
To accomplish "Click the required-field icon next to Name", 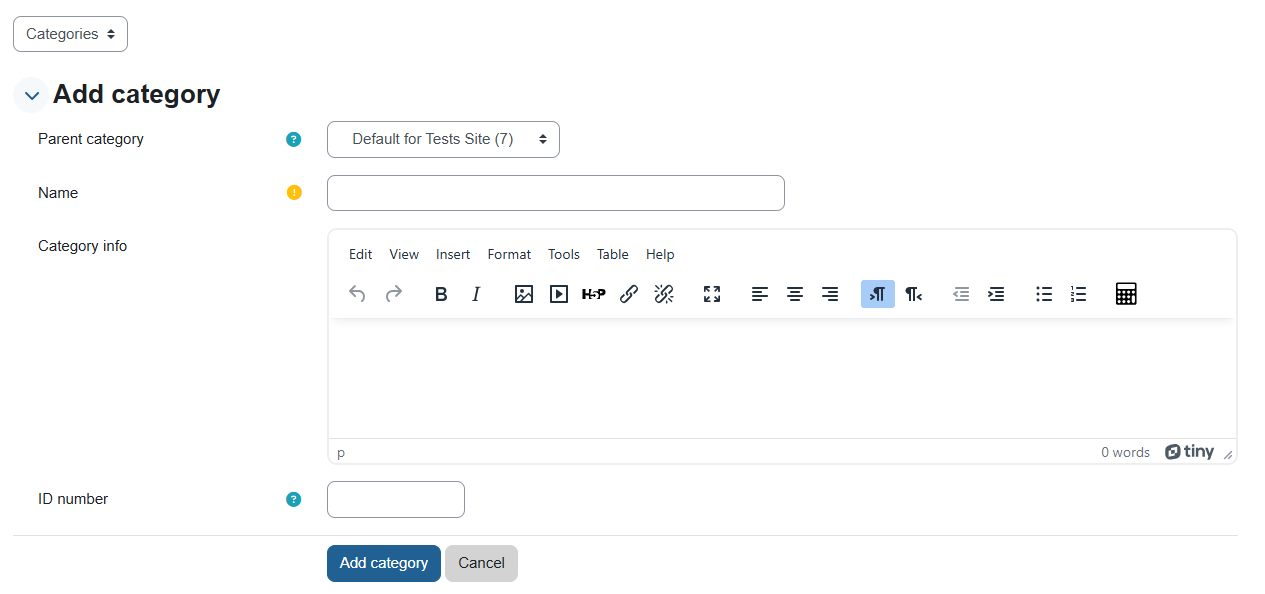I will click(x=294, y=193).
